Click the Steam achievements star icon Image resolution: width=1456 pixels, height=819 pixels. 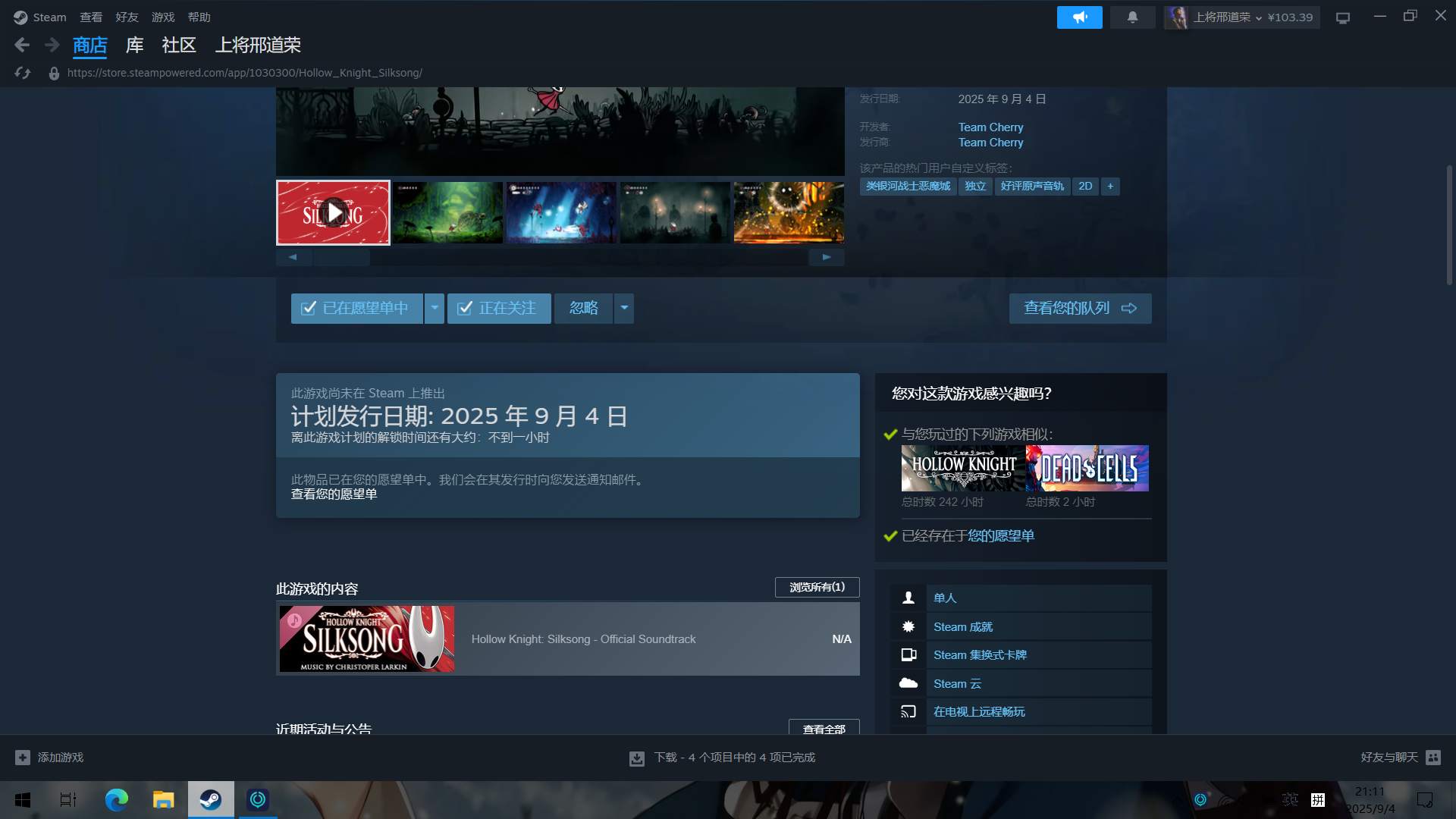[x=908, y=626]
